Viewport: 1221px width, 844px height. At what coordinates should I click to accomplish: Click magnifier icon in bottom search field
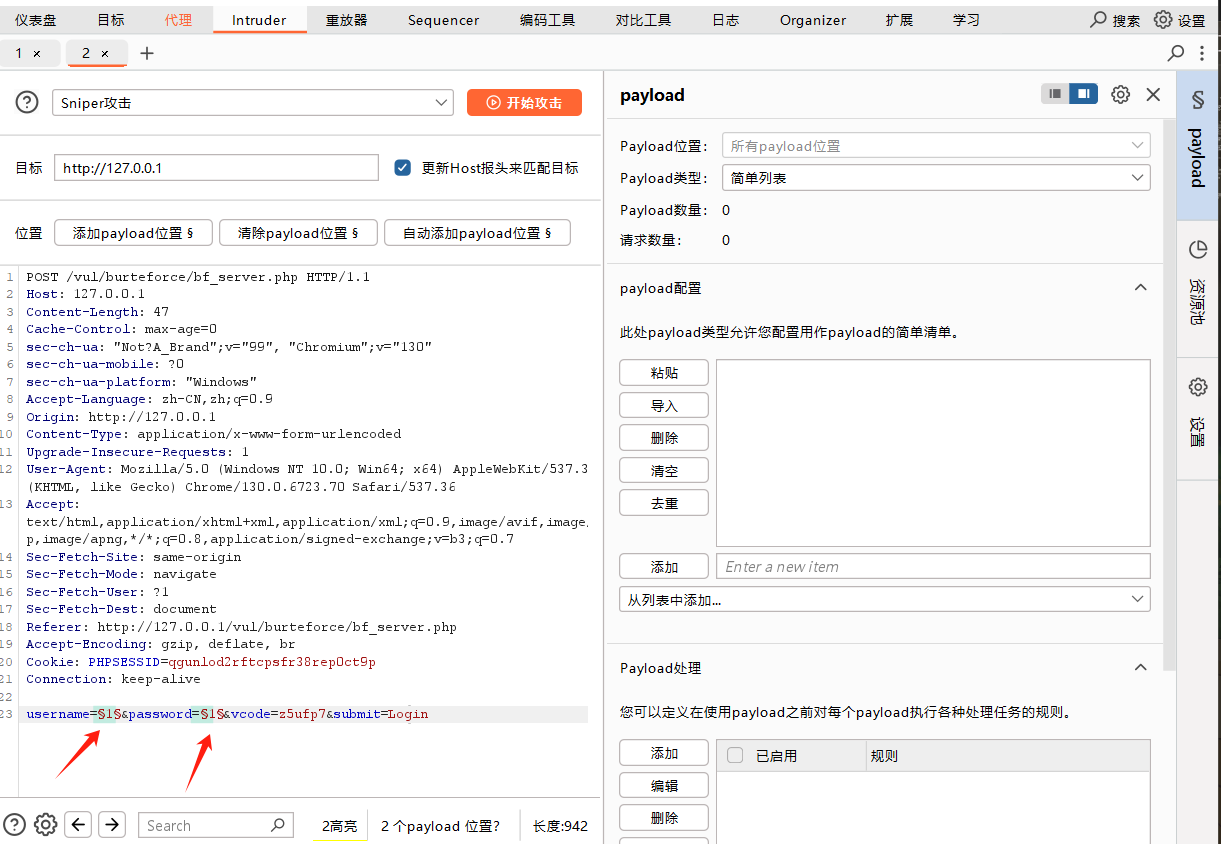[278, 825]
